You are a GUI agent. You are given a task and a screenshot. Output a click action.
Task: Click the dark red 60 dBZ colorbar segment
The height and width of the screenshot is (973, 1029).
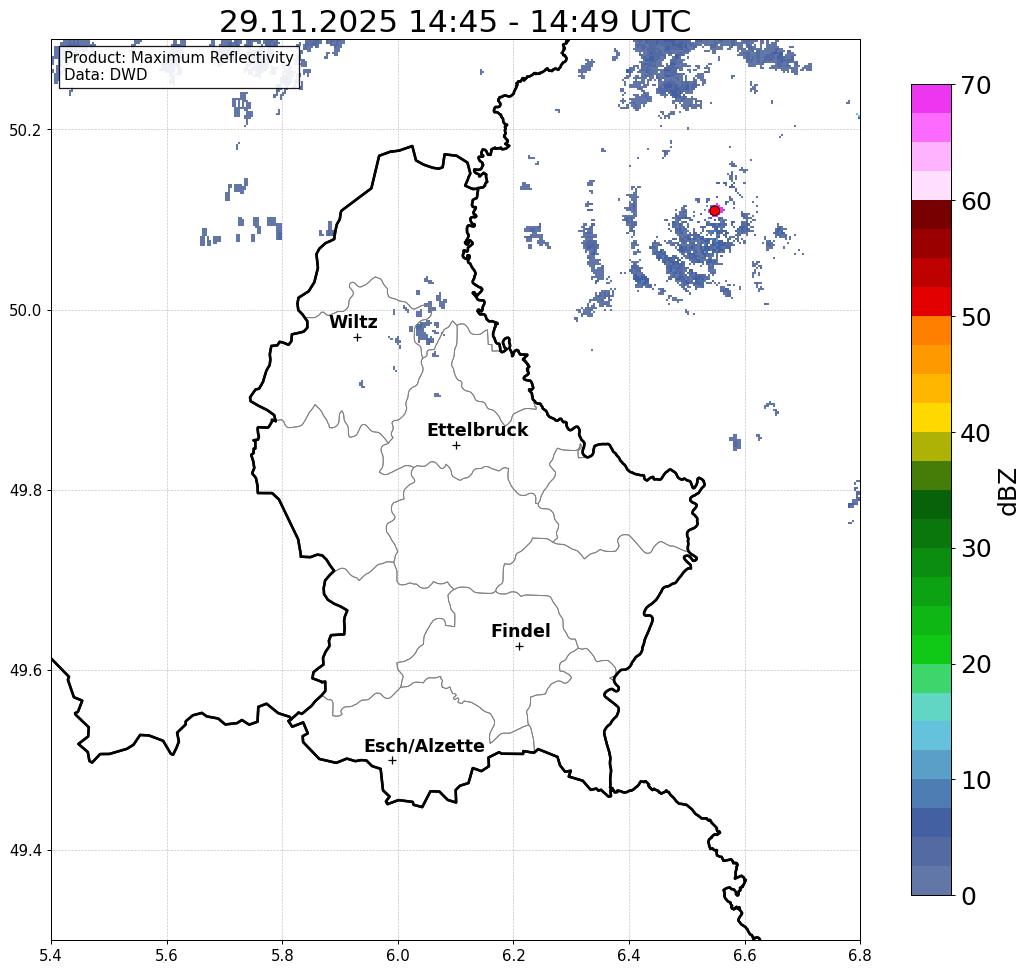[x=931, y=215]
